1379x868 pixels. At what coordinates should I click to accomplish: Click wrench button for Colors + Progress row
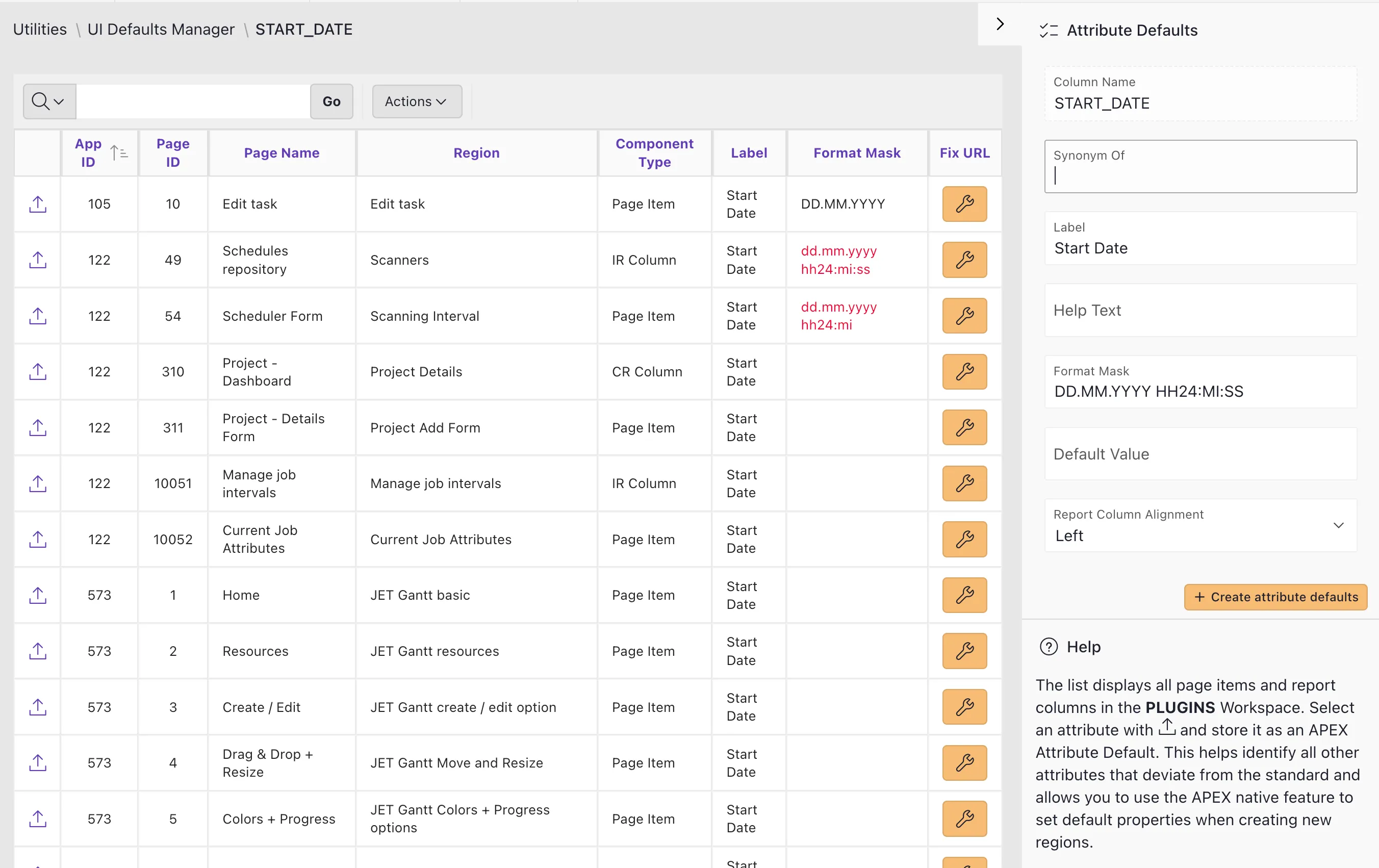coord(964,819)
